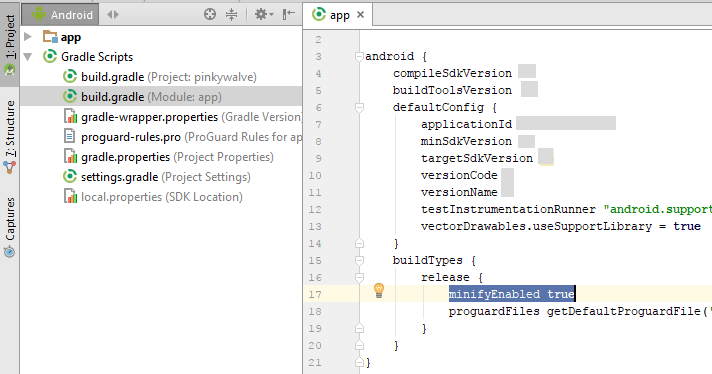Toggle the 1: Project tool window tab
Screen dimensions: 712x374
coord(10,44)
